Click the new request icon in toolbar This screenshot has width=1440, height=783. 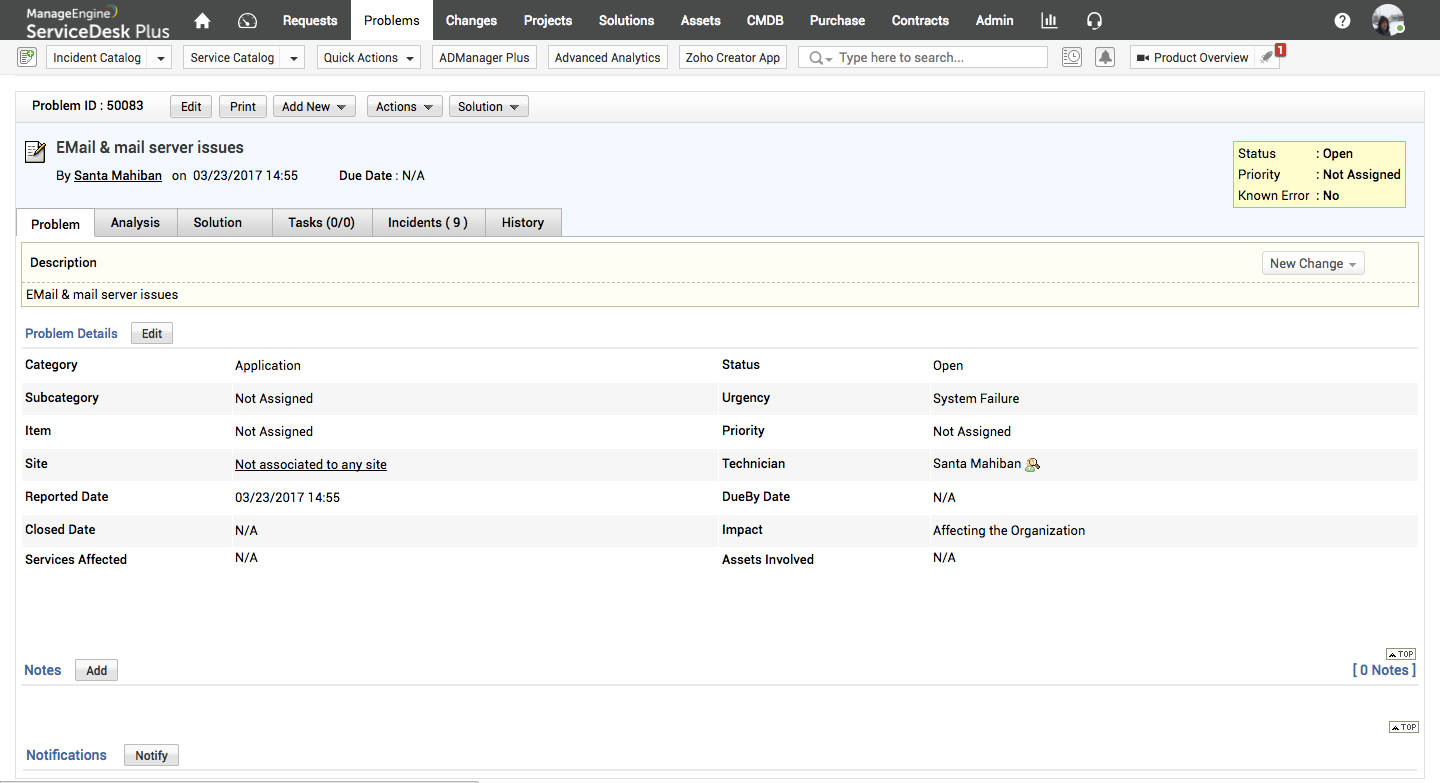click(27, 58)
